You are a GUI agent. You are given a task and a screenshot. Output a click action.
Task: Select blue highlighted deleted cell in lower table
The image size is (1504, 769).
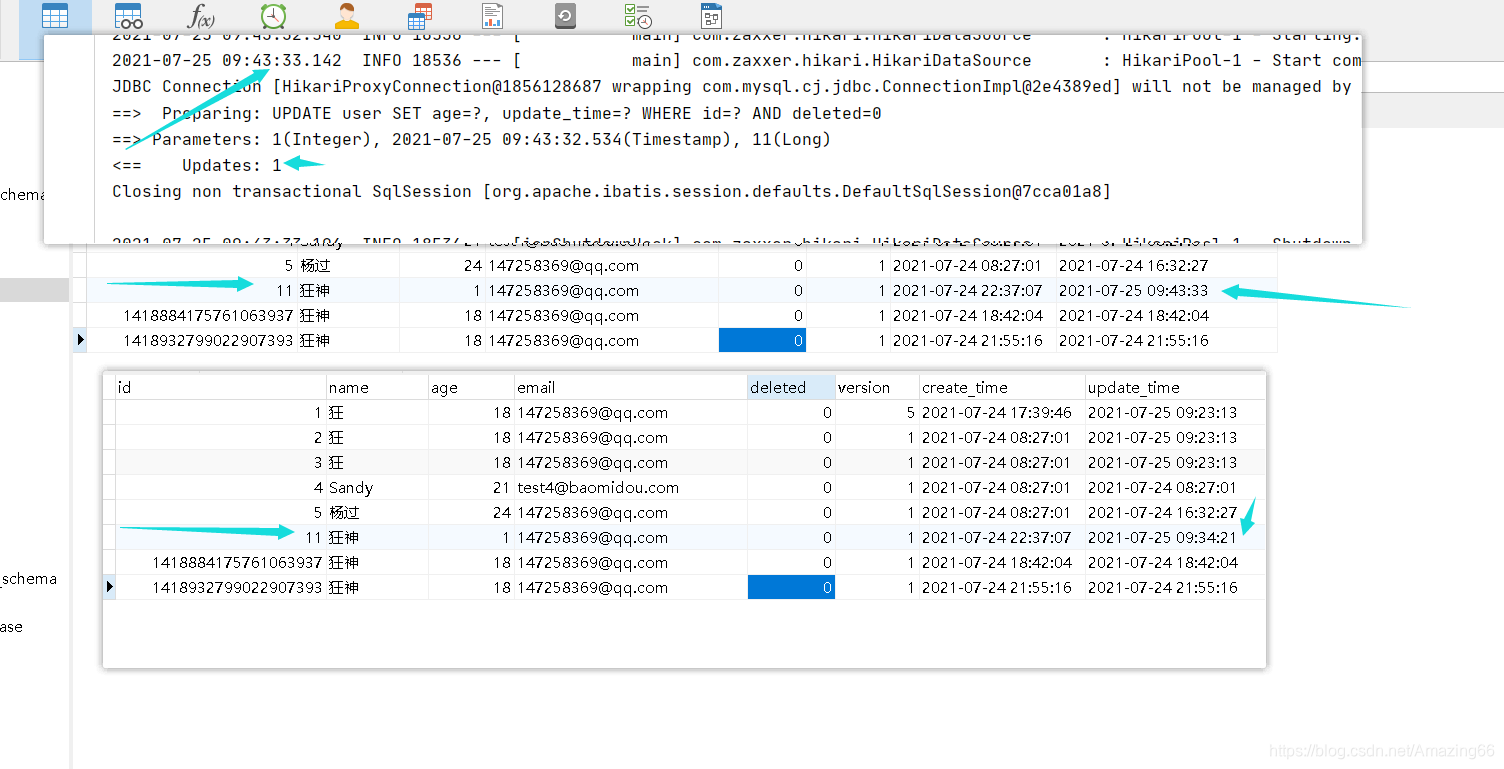tap(791, 588)
